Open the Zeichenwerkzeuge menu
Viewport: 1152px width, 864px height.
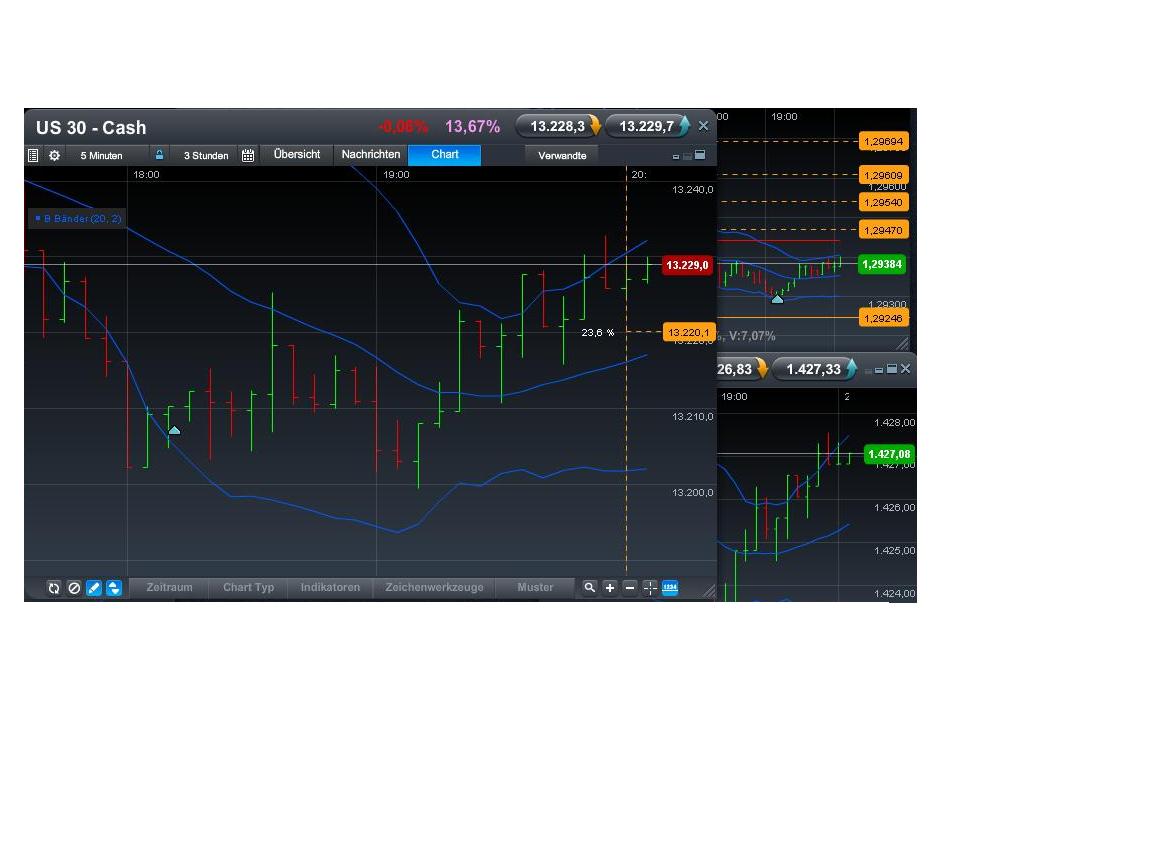coord(434,588)
